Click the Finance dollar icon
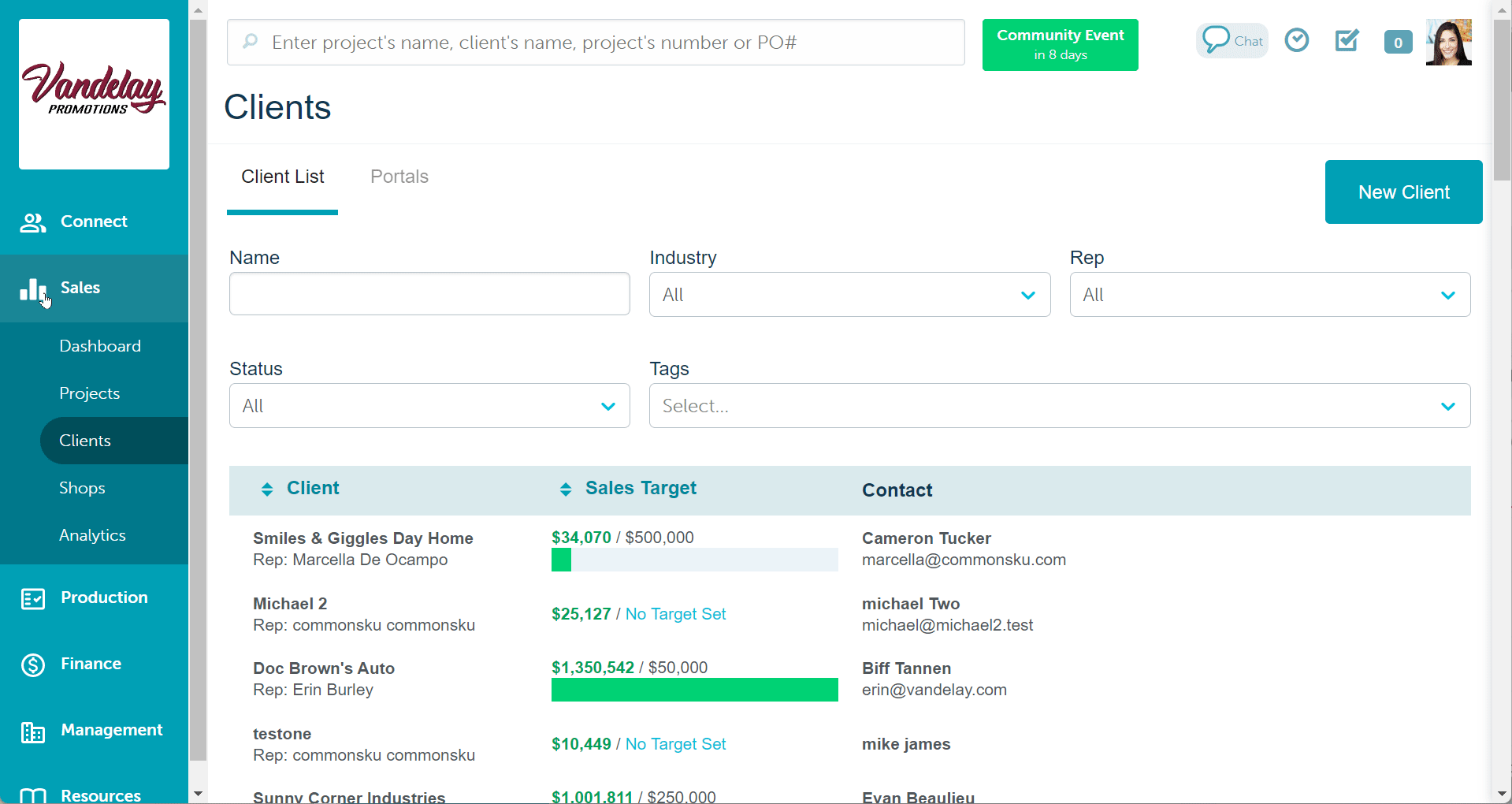Screen dimensions: 1512x804 click(32, 664)
